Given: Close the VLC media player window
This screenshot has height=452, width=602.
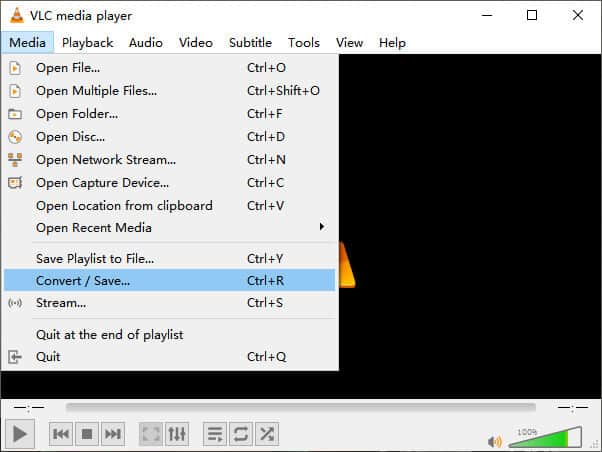Looking at the screenshot, I should tap(578, 15).
